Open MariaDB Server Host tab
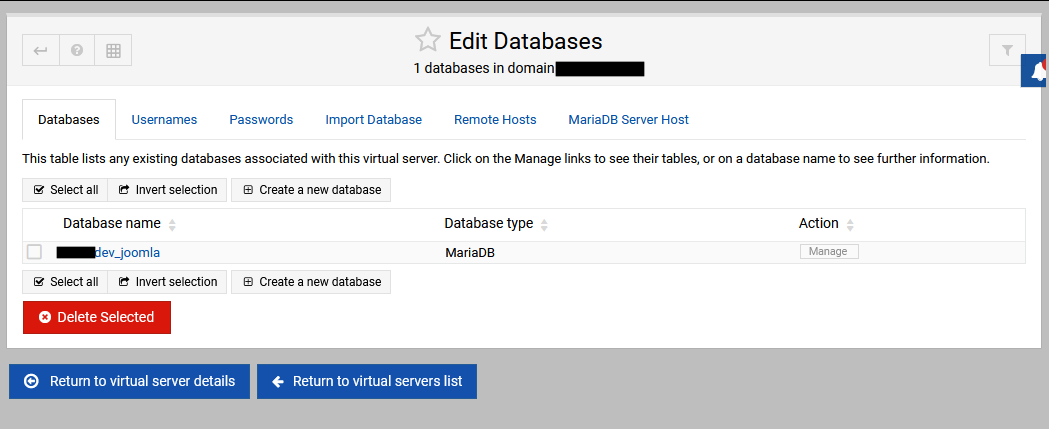The image size is (1049, 429). (628, 120)
